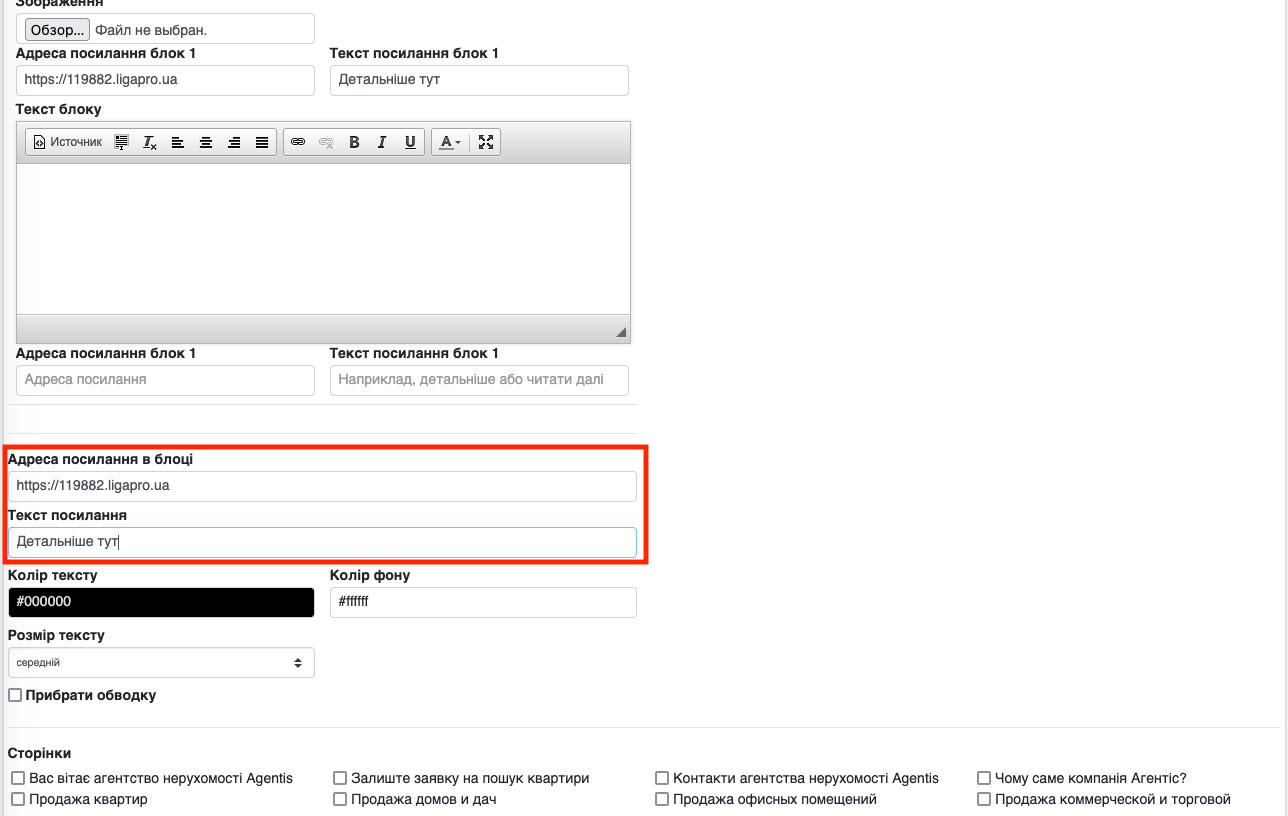Justify the editor text
This screenshot has height=816, width=1288.
click(262, 142)
